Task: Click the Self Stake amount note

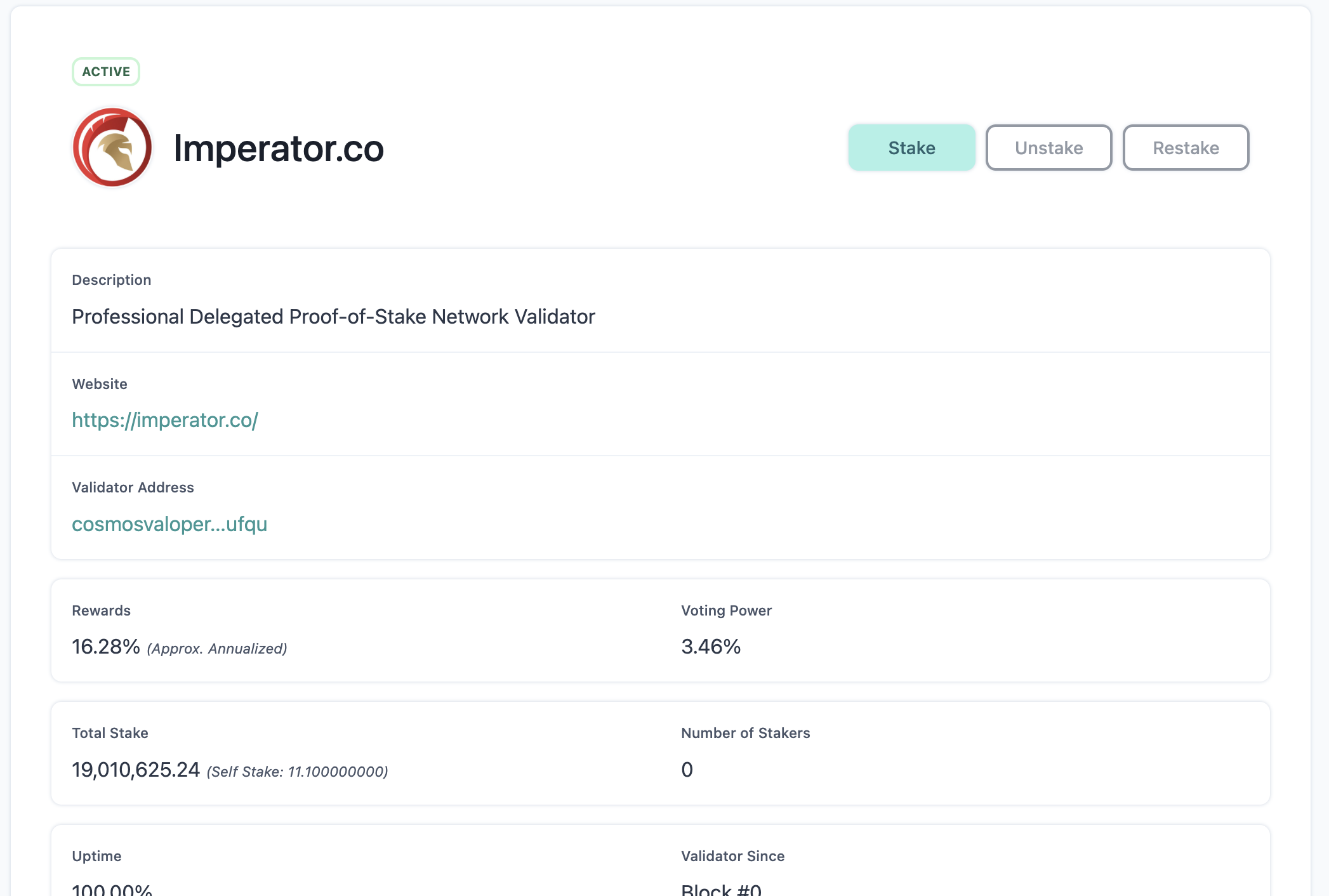Action: (298, 772)
